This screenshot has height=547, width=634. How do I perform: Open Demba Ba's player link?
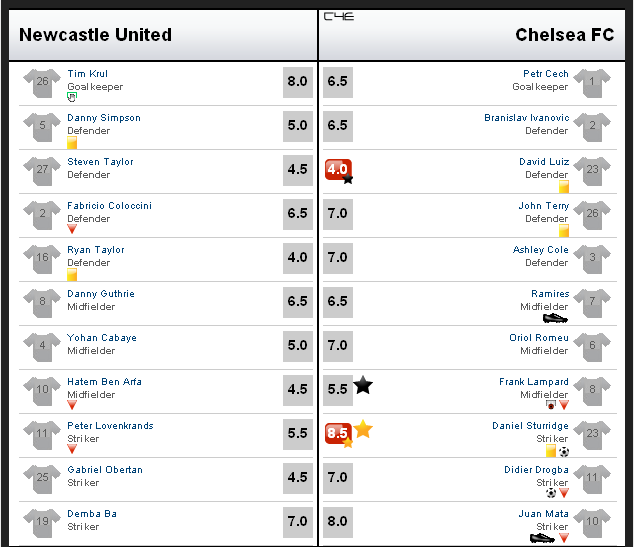click(92, 513)
